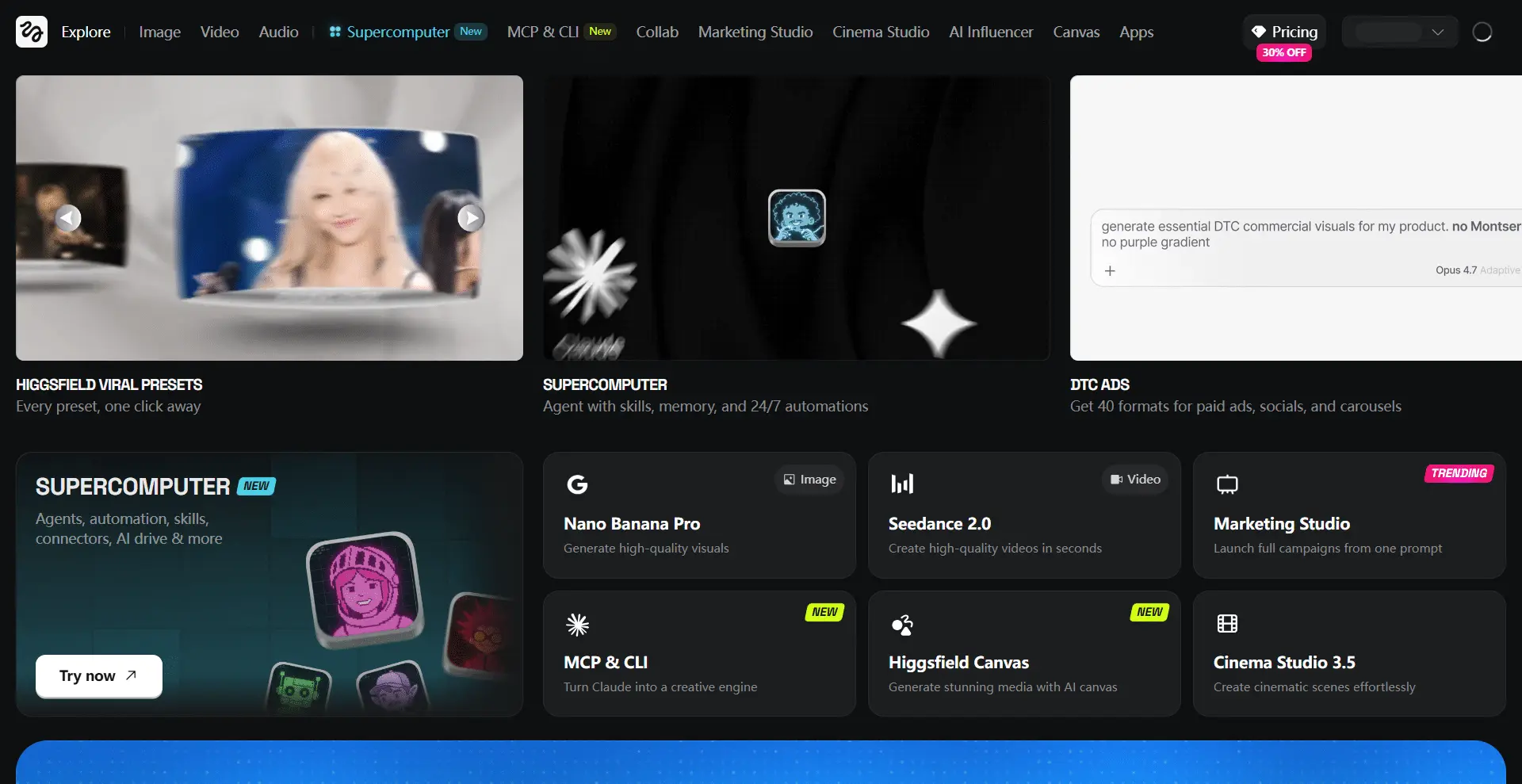Click the bars icon on Seedance 2.0 card
The image size is (1522, 784).
pyautogui.click(x=902, y=484)
